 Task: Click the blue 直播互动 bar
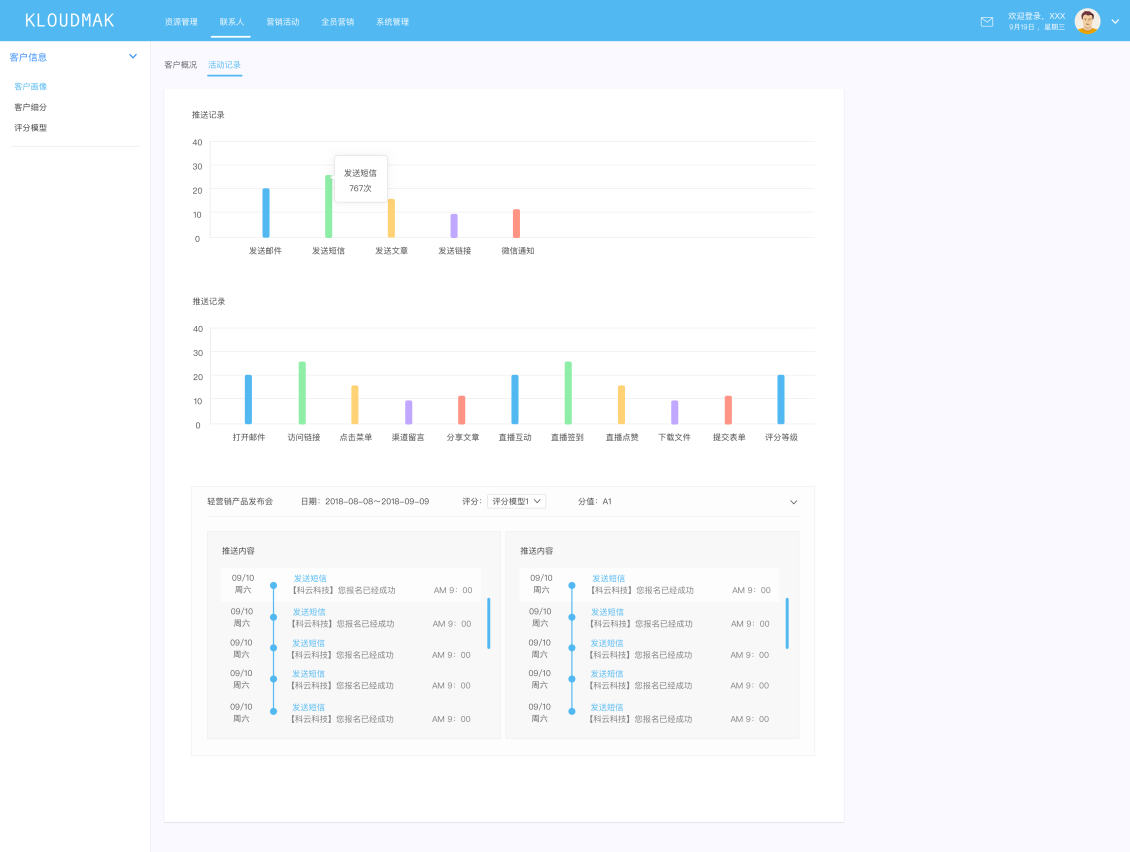515,399
